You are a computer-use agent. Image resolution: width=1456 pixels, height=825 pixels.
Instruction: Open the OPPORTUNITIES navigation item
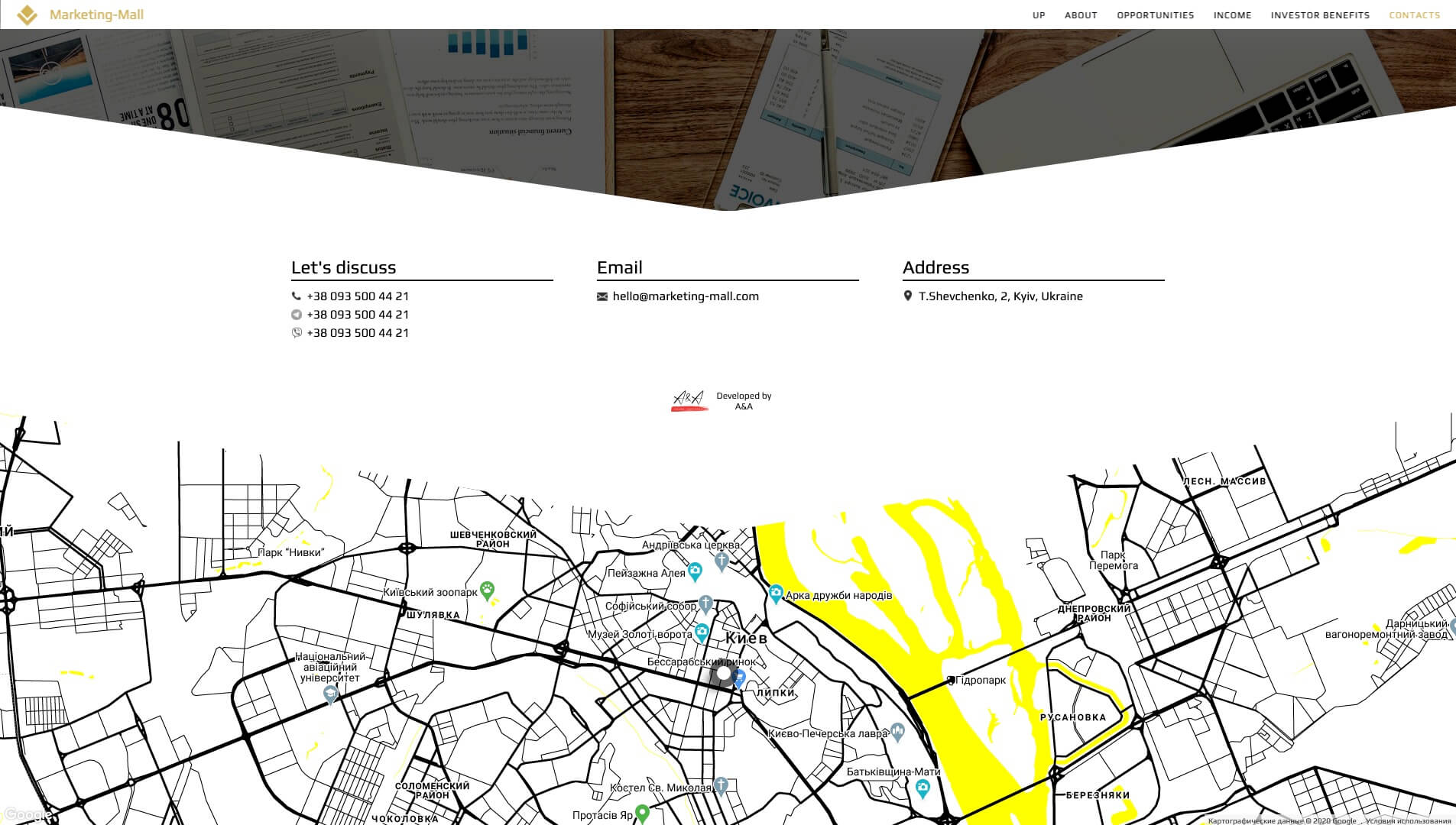pos(1155,15)
